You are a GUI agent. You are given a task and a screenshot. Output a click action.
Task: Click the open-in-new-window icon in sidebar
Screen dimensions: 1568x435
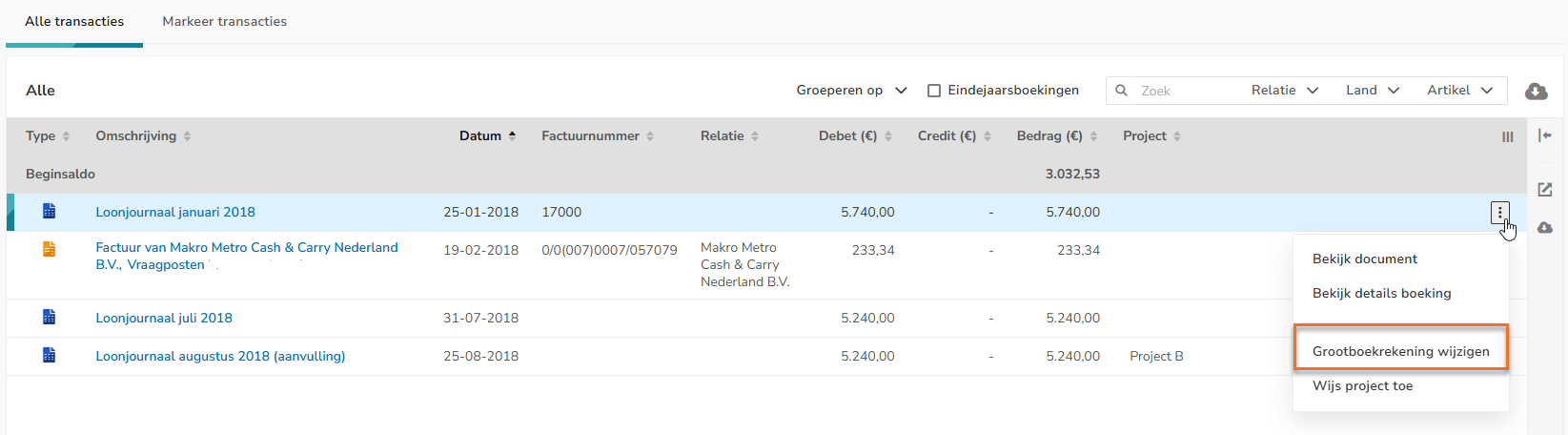pos(1545,189)
